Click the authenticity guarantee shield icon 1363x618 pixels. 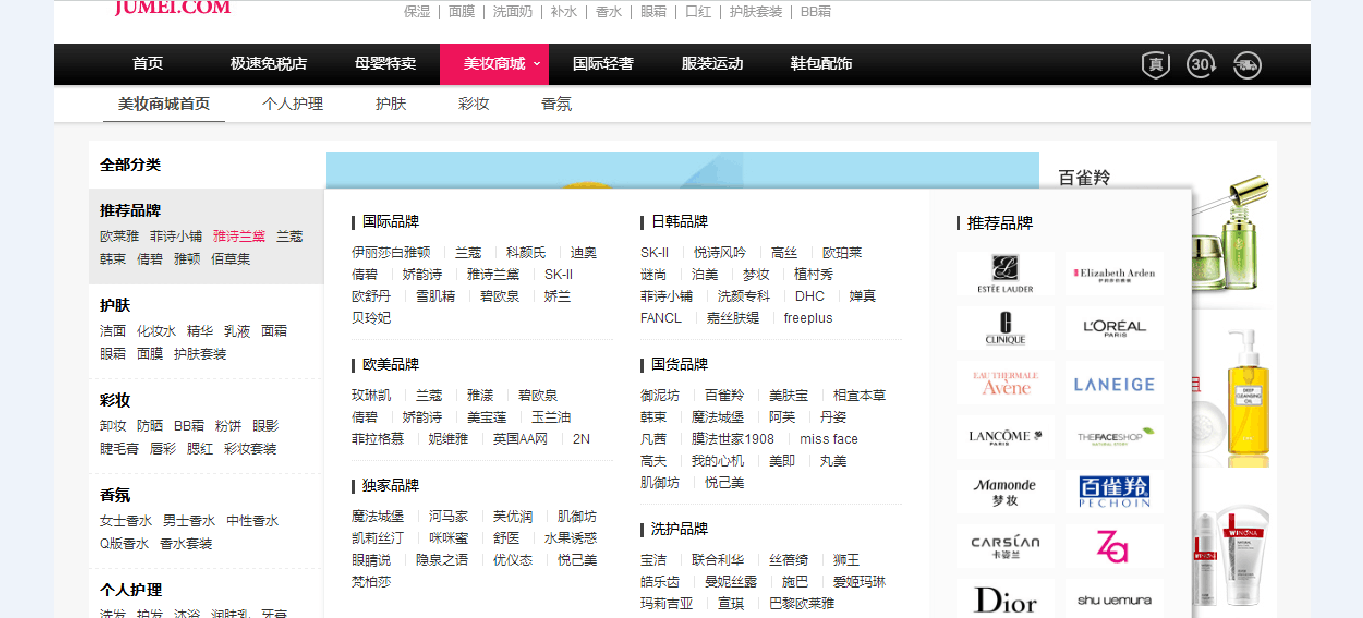click(x=1156, y=65)
